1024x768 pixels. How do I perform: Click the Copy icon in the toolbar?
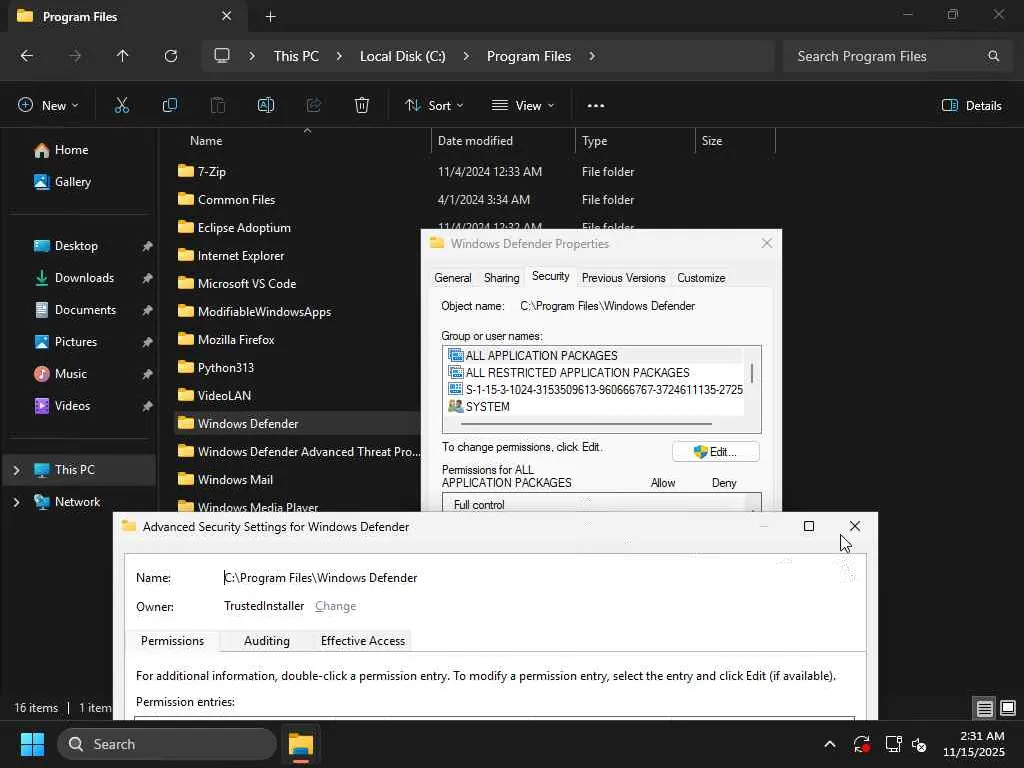pyautogui.click(x=170, y=105)
